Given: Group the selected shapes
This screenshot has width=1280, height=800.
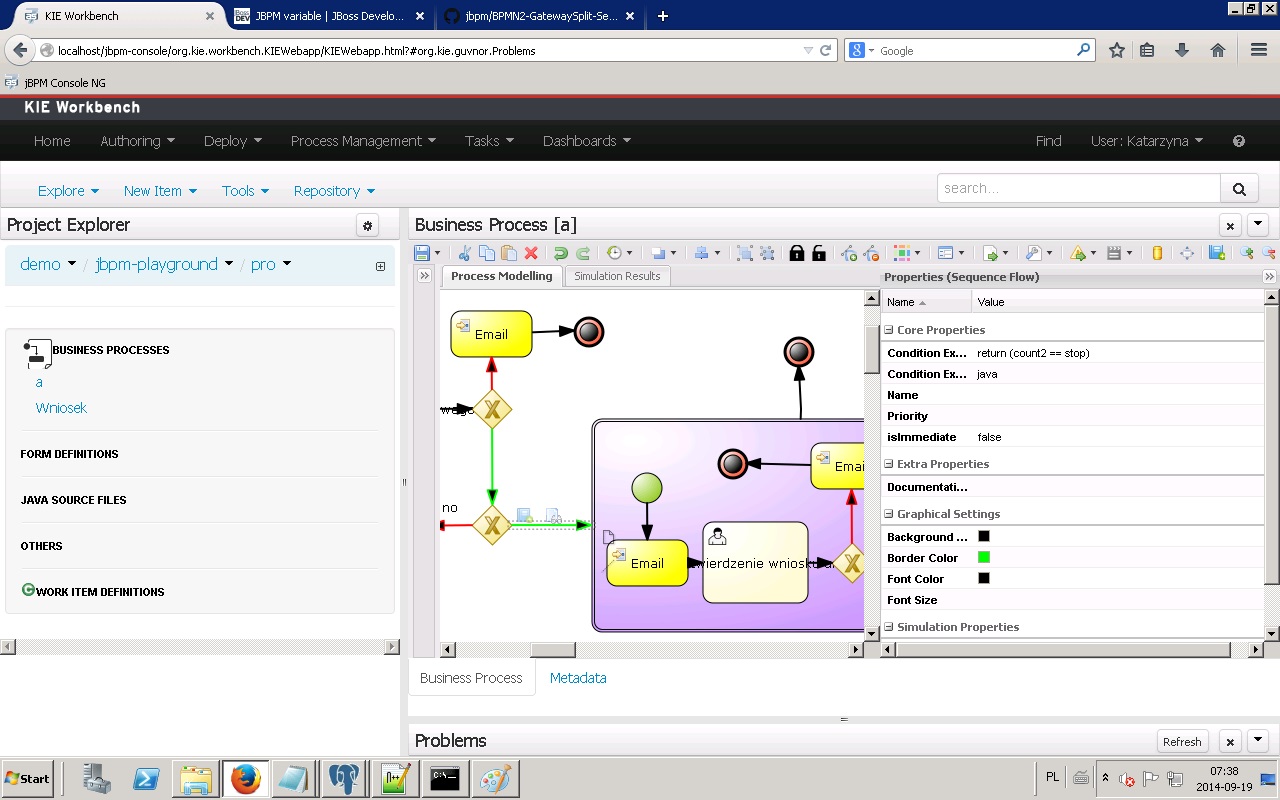Looking at the screenshot, I should [x=744, y=253].
